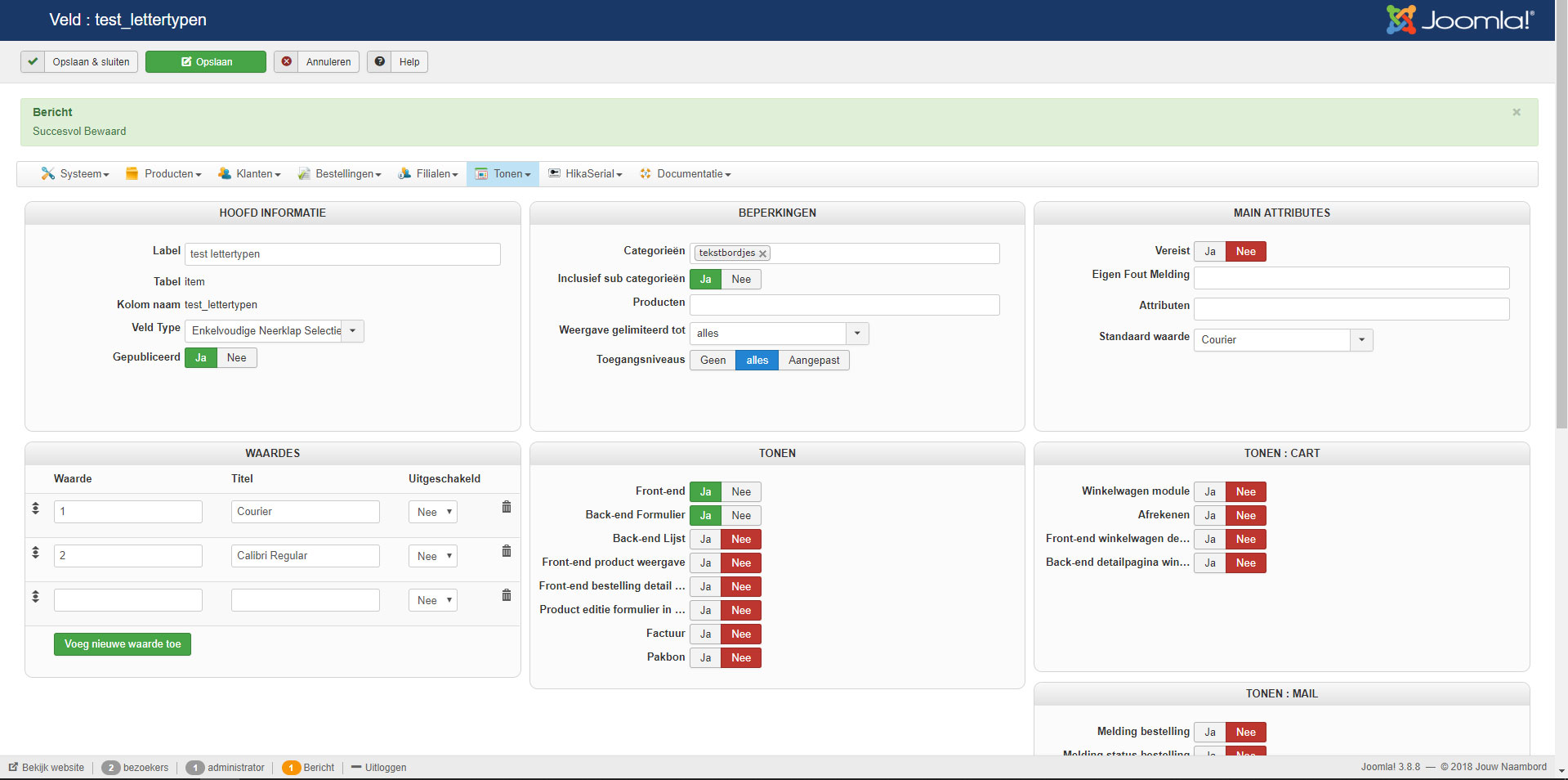Click the Attributen input field
The height and width of the screenshot is (780, 1568).
[1351, 309]
